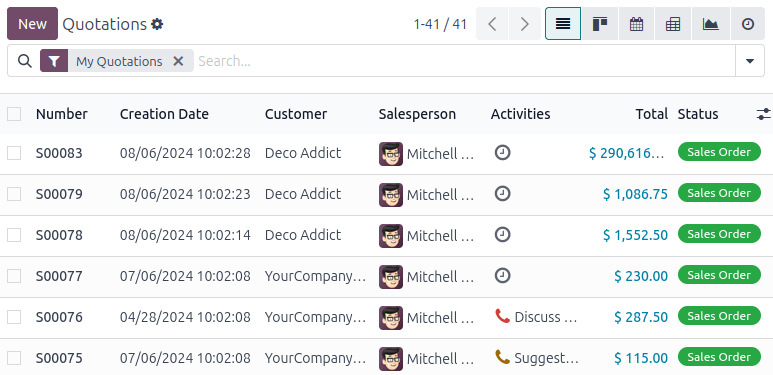Open optional columns adjust menu

pyautogui.click(x=763, y=114)
